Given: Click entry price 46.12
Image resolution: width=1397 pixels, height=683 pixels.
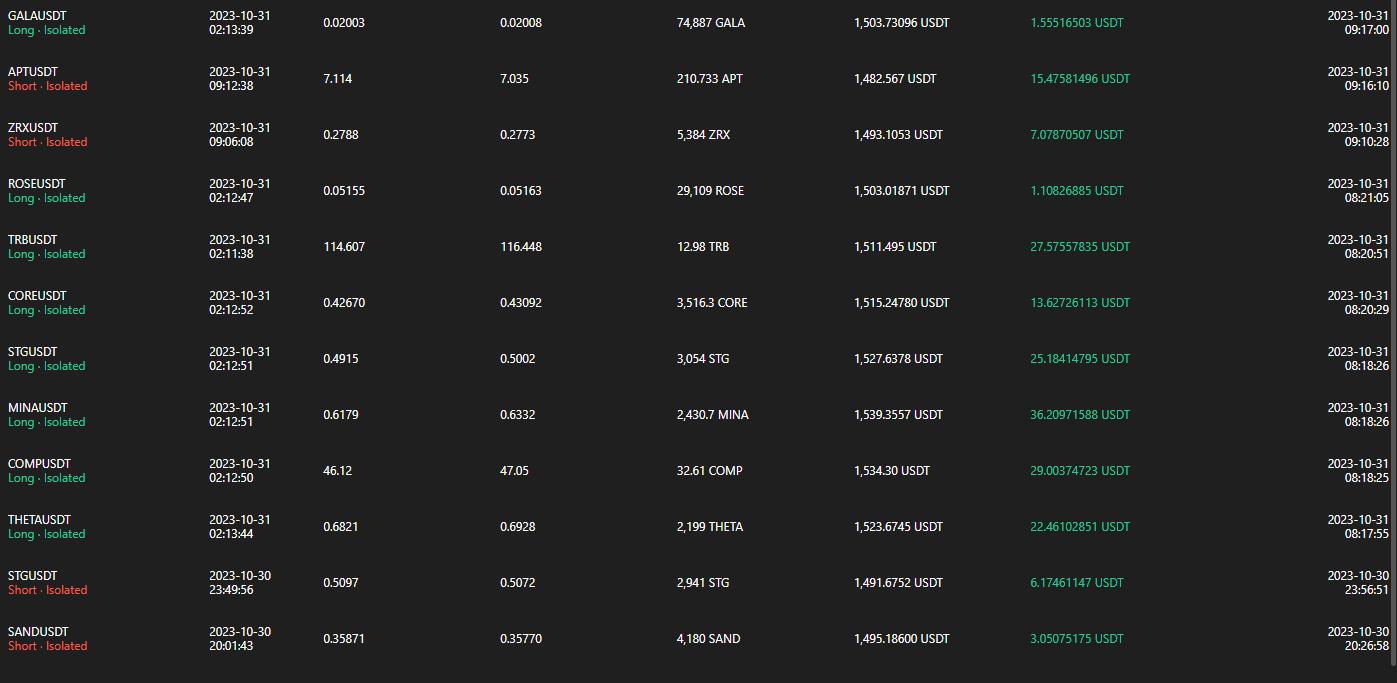Looking at the screenshot, I should pyautogui.click(x=337, y=470).
